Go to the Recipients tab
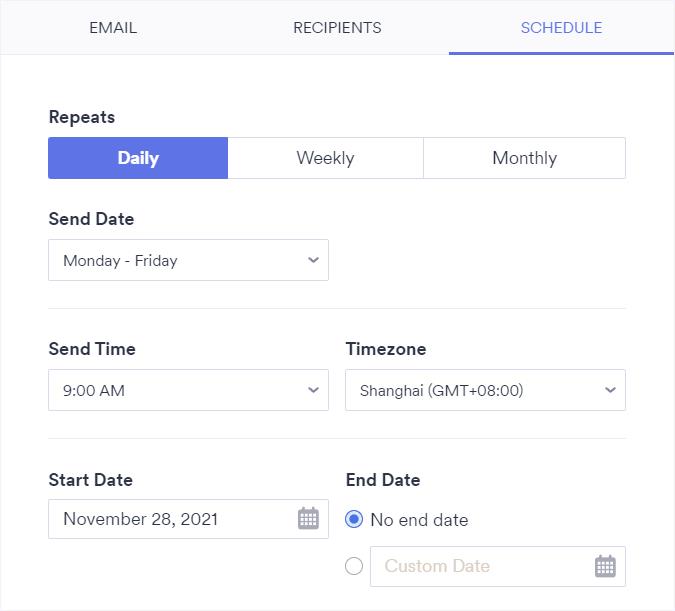 pos(337,27)
